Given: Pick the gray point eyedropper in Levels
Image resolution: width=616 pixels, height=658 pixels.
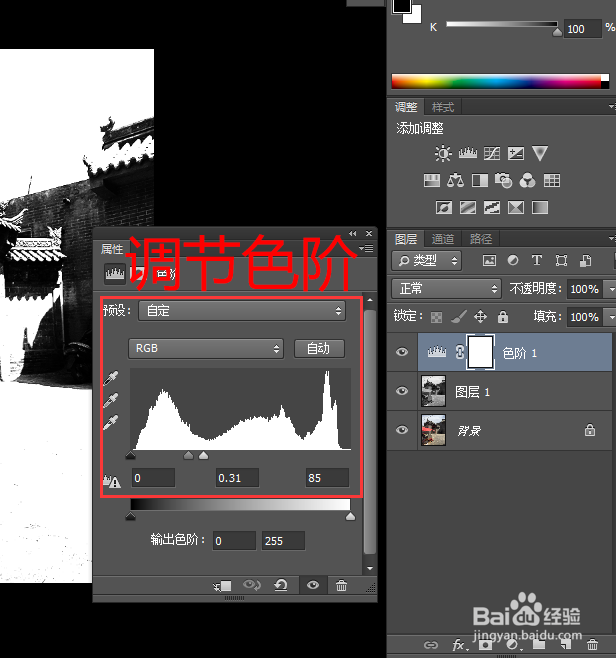Looking at the screenshot, I should pyautogui.click(x=111, y=401).
